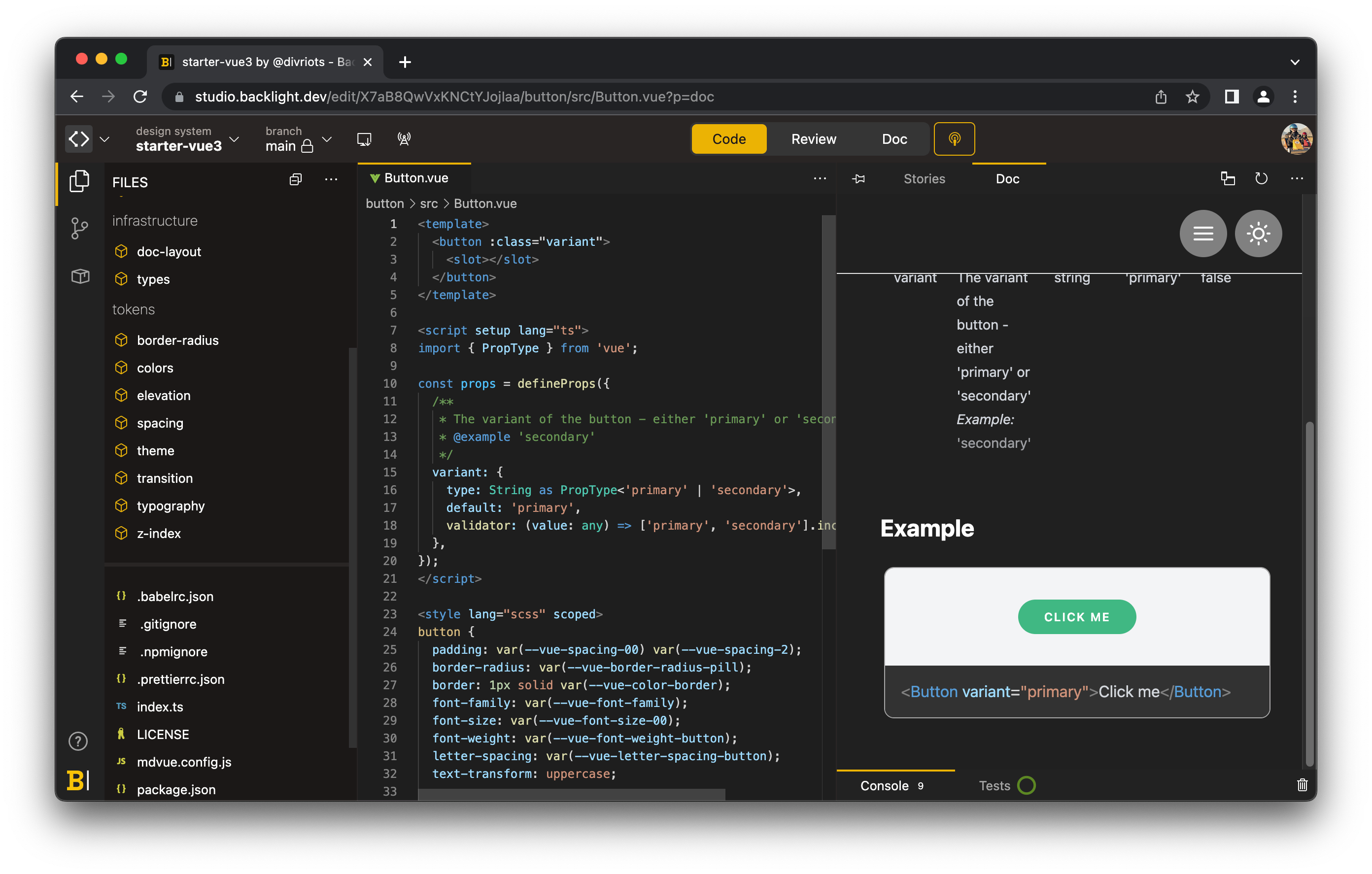Click the green CLICK ME button
This screenshot has height=874, width=1372.
pyautogui.click(x=1076, y=617)
